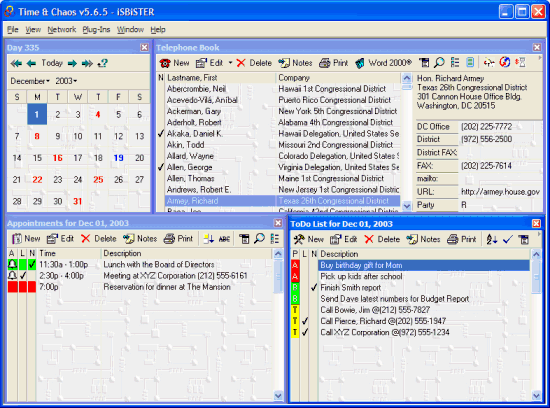Click Word 2000 merge icon
Screen dimensions: 550x408
pos(360,63)
